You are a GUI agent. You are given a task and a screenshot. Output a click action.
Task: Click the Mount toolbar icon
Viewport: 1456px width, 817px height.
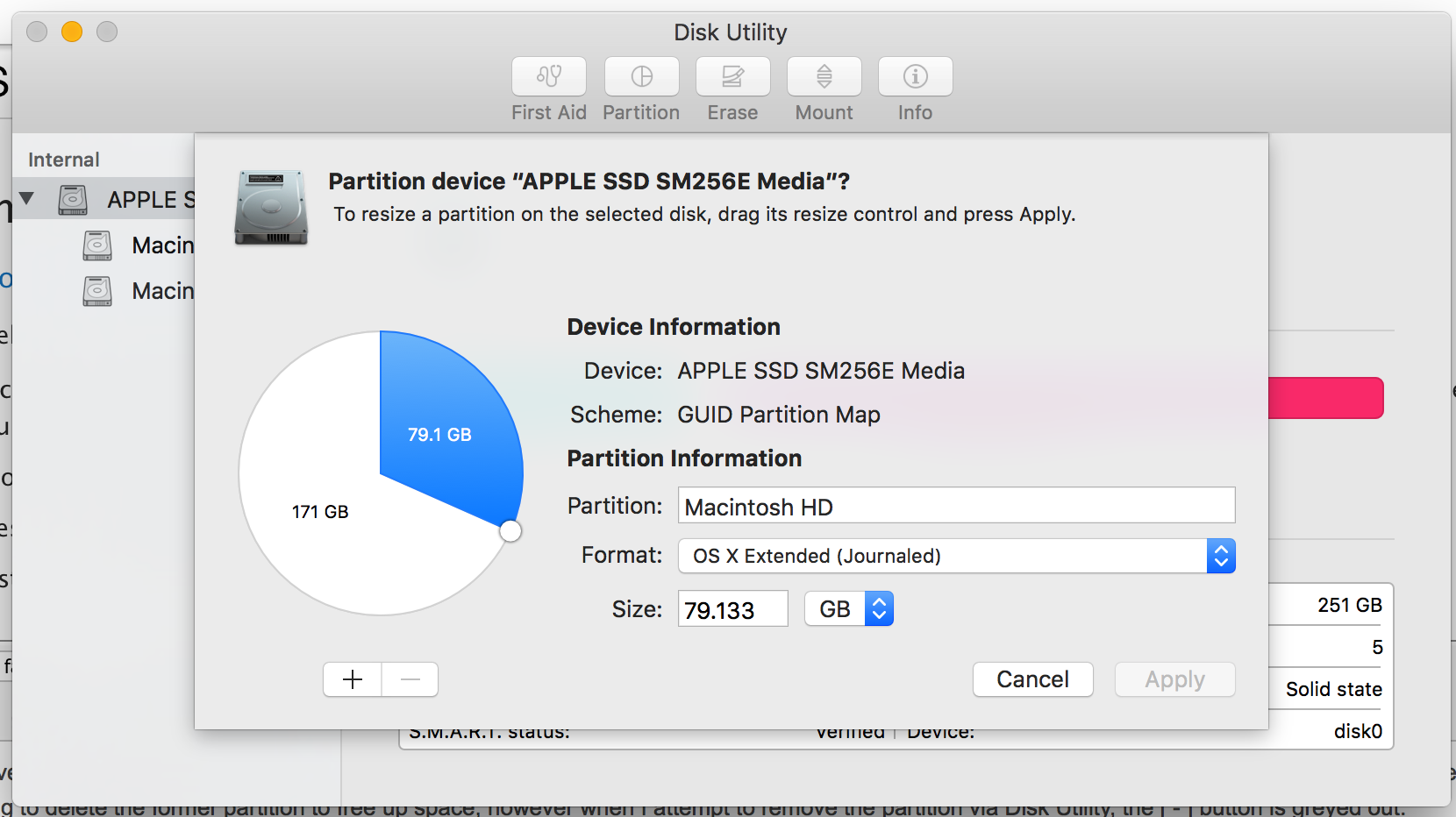[x=824, y=77]
